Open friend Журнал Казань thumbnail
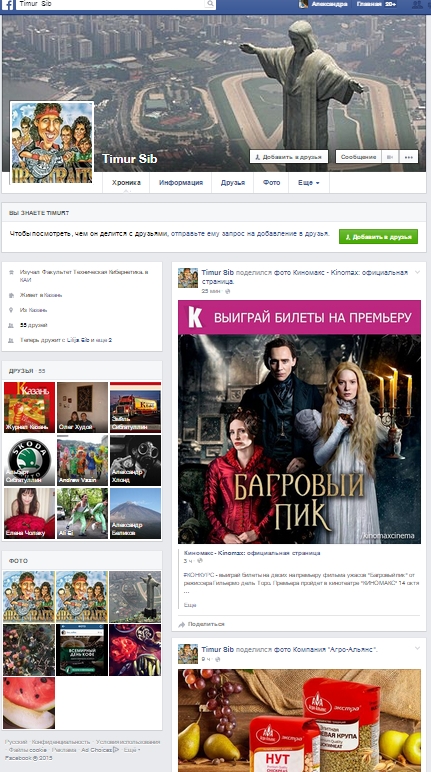This screenshot has height=772, width=431. coord(29,408)
